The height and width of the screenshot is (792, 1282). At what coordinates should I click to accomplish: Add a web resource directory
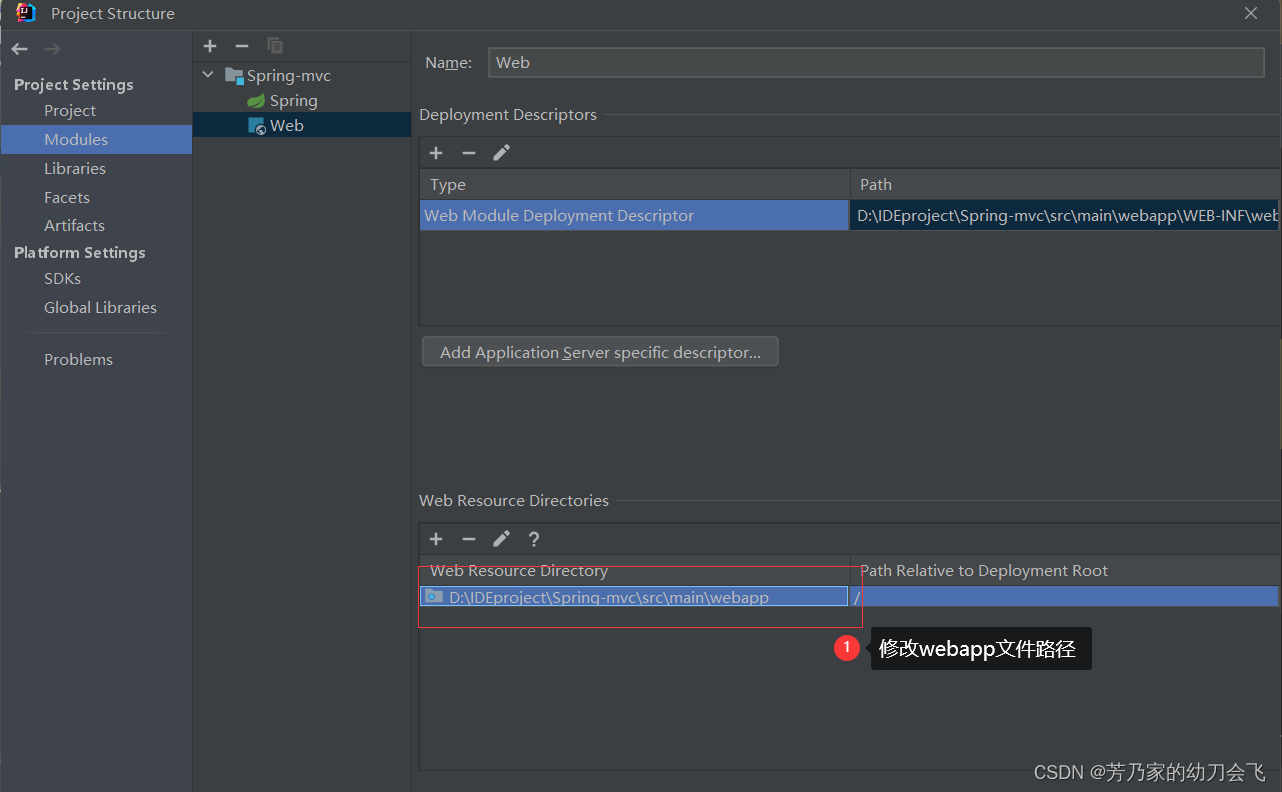click(436, 539)
